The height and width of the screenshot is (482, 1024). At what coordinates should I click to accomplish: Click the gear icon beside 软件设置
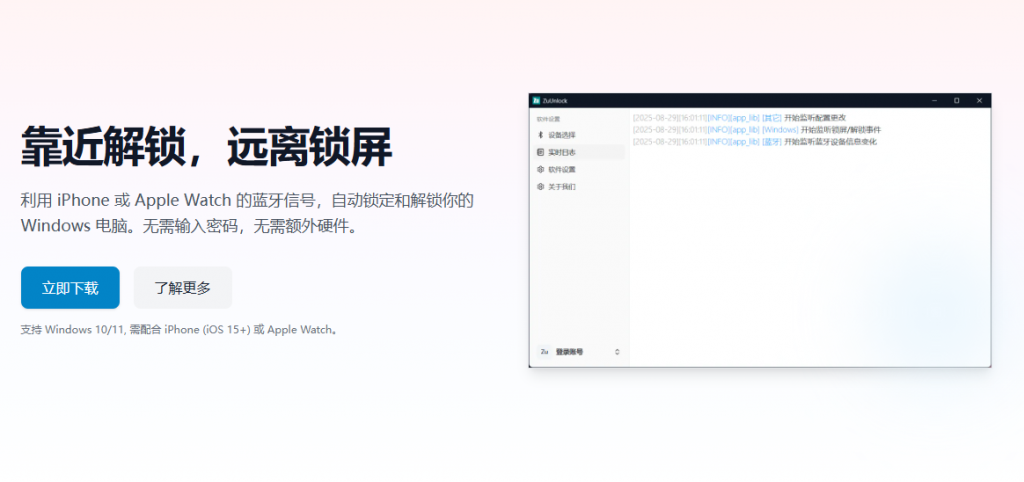(x=540, y=170)
